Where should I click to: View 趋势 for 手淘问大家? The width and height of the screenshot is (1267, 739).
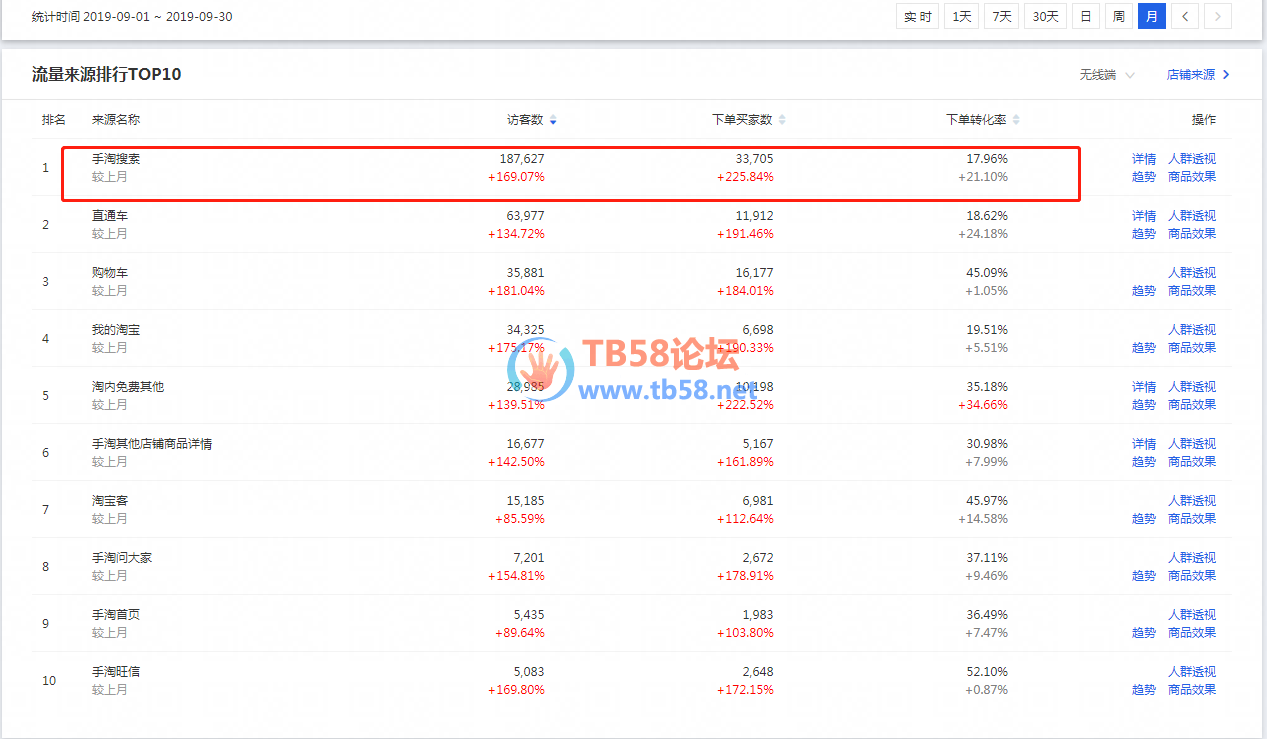click(1144, 576)
